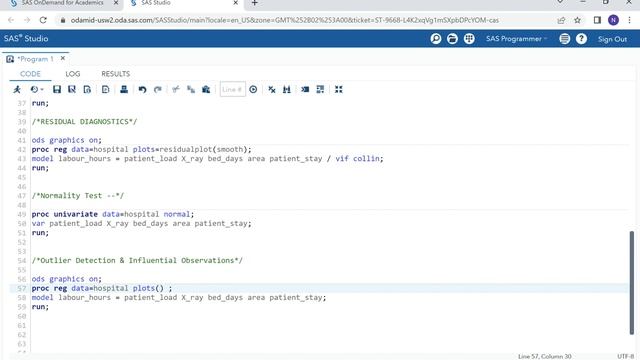Print the code with the printer icon
Viewport: 640px width, 360px height.
coord(124,89)
